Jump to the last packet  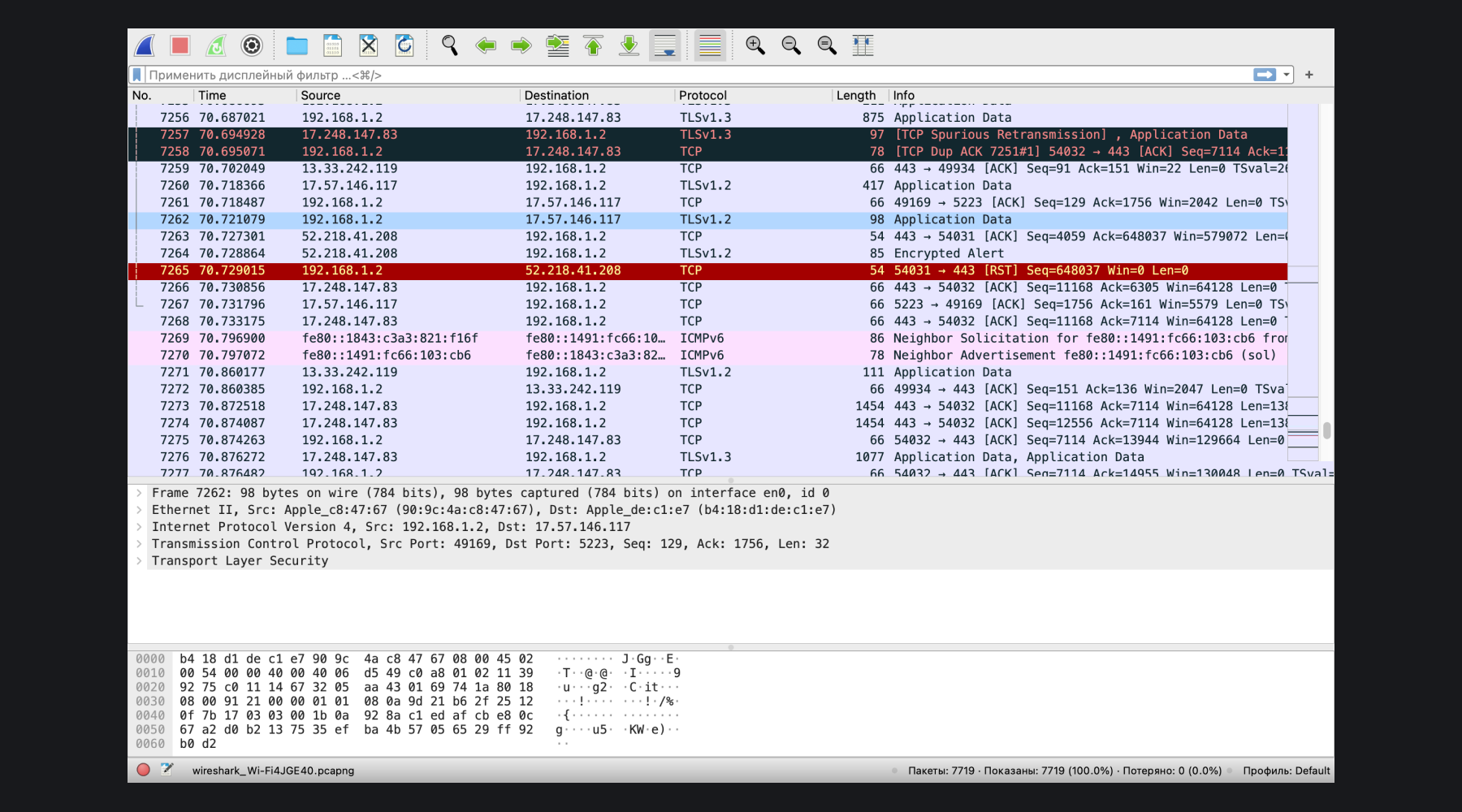[x=629, y=45]
